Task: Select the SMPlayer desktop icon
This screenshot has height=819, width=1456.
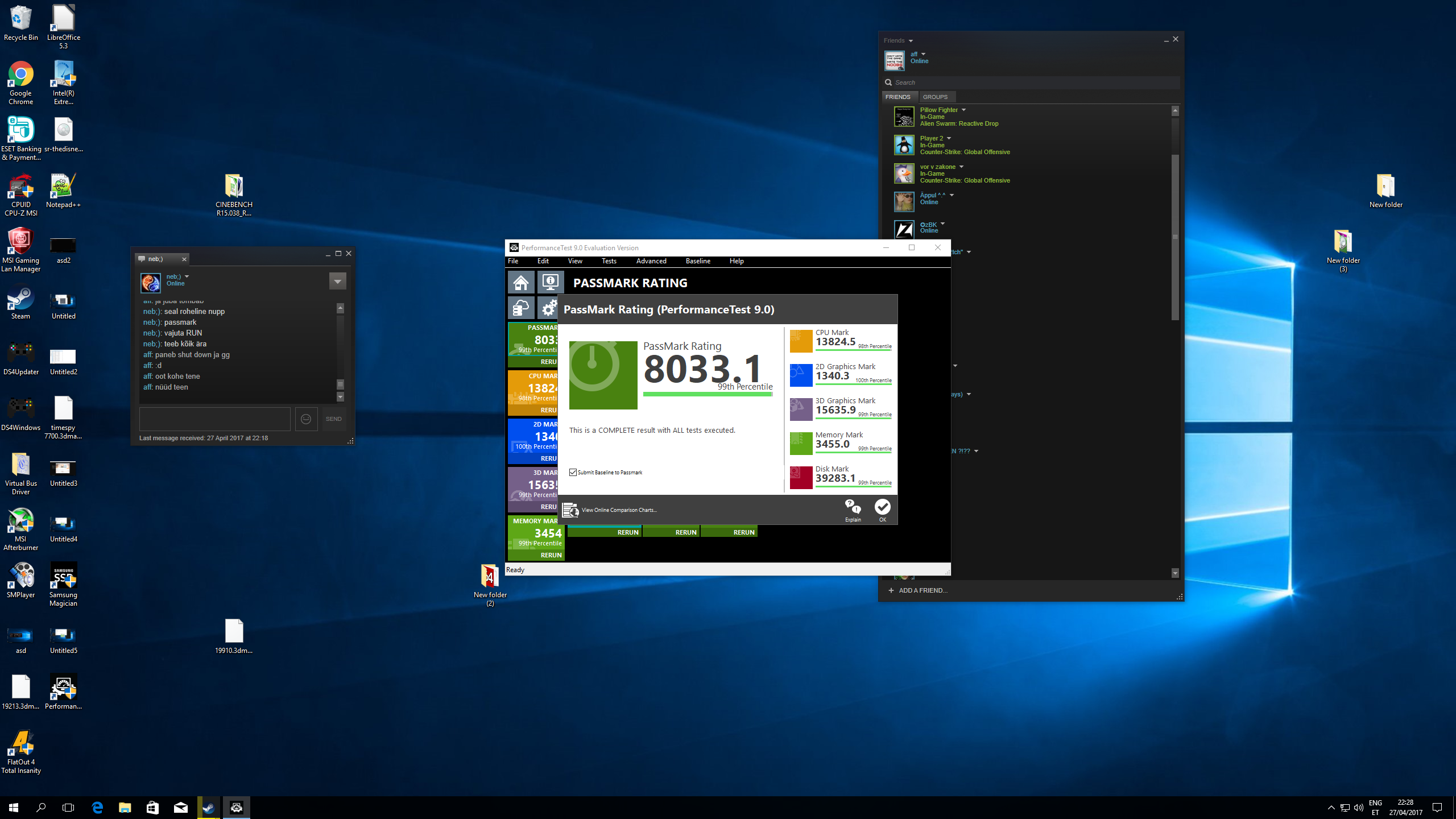Action: tap(21, 581)
